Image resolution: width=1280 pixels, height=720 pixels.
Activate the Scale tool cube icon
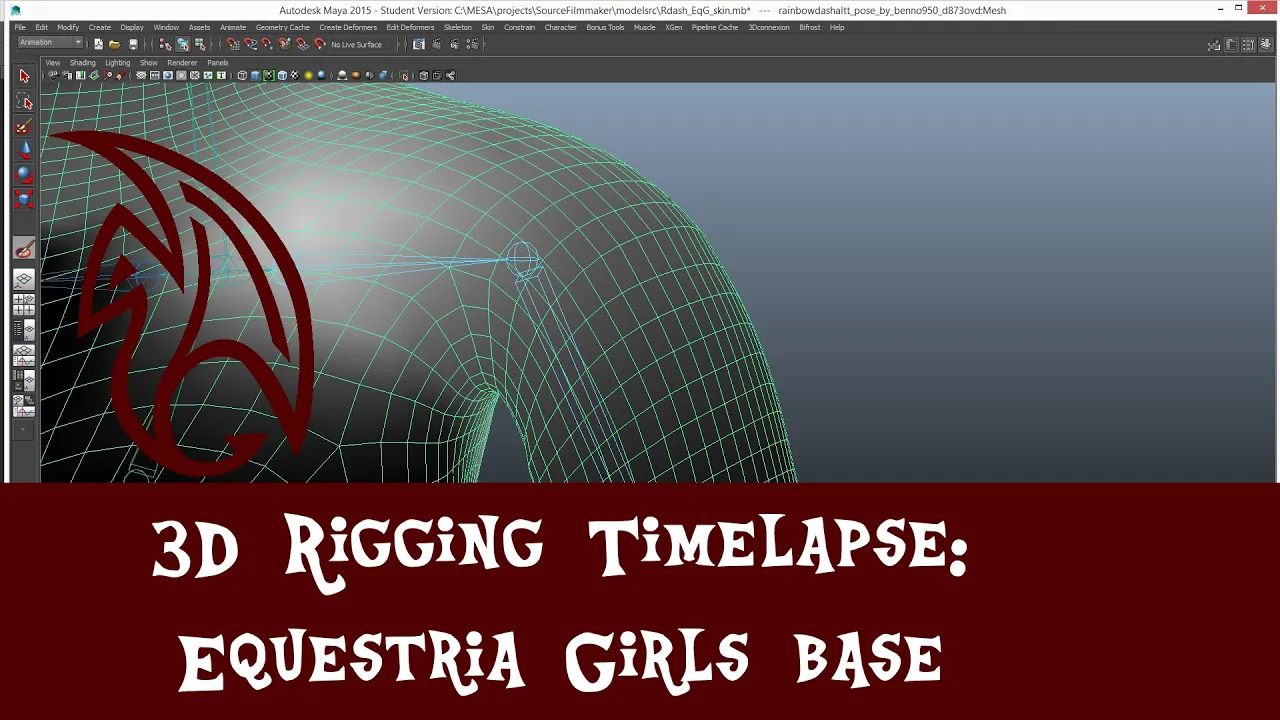pos(24,198)
